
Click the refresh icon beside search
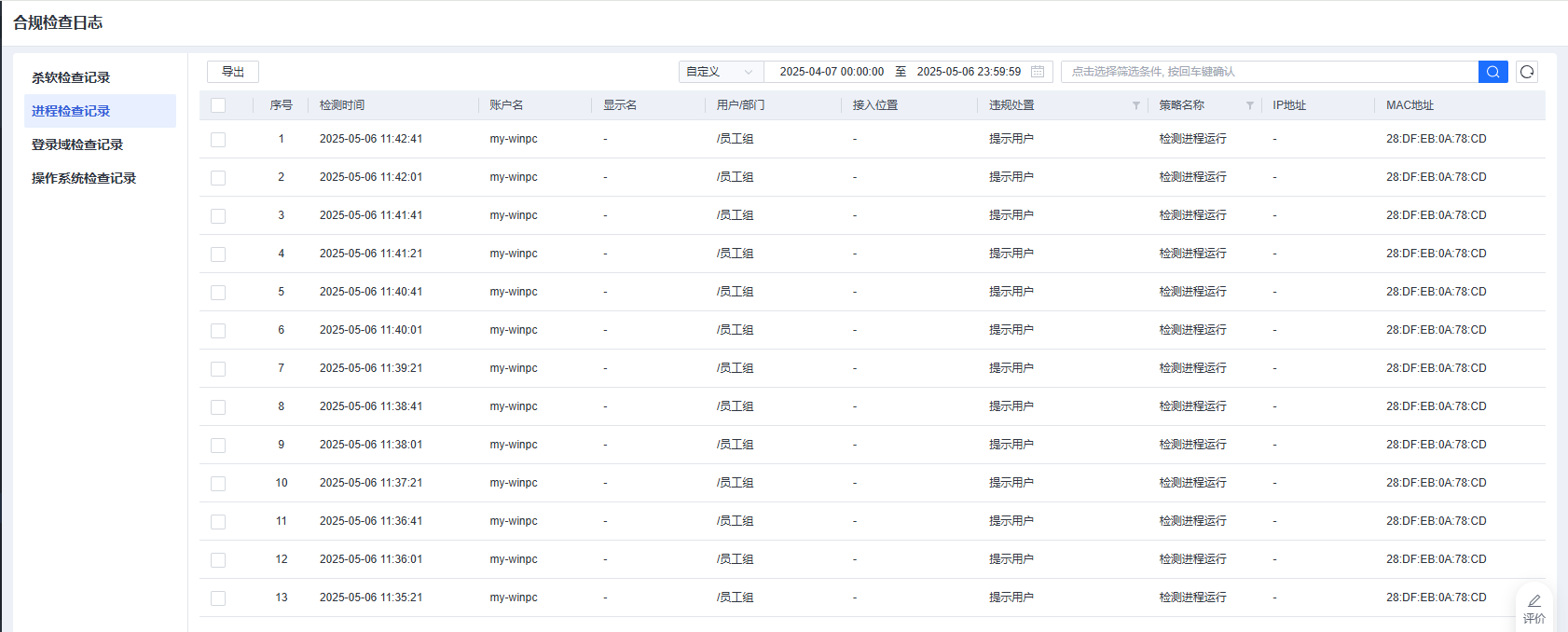(x=1527, y=72)
